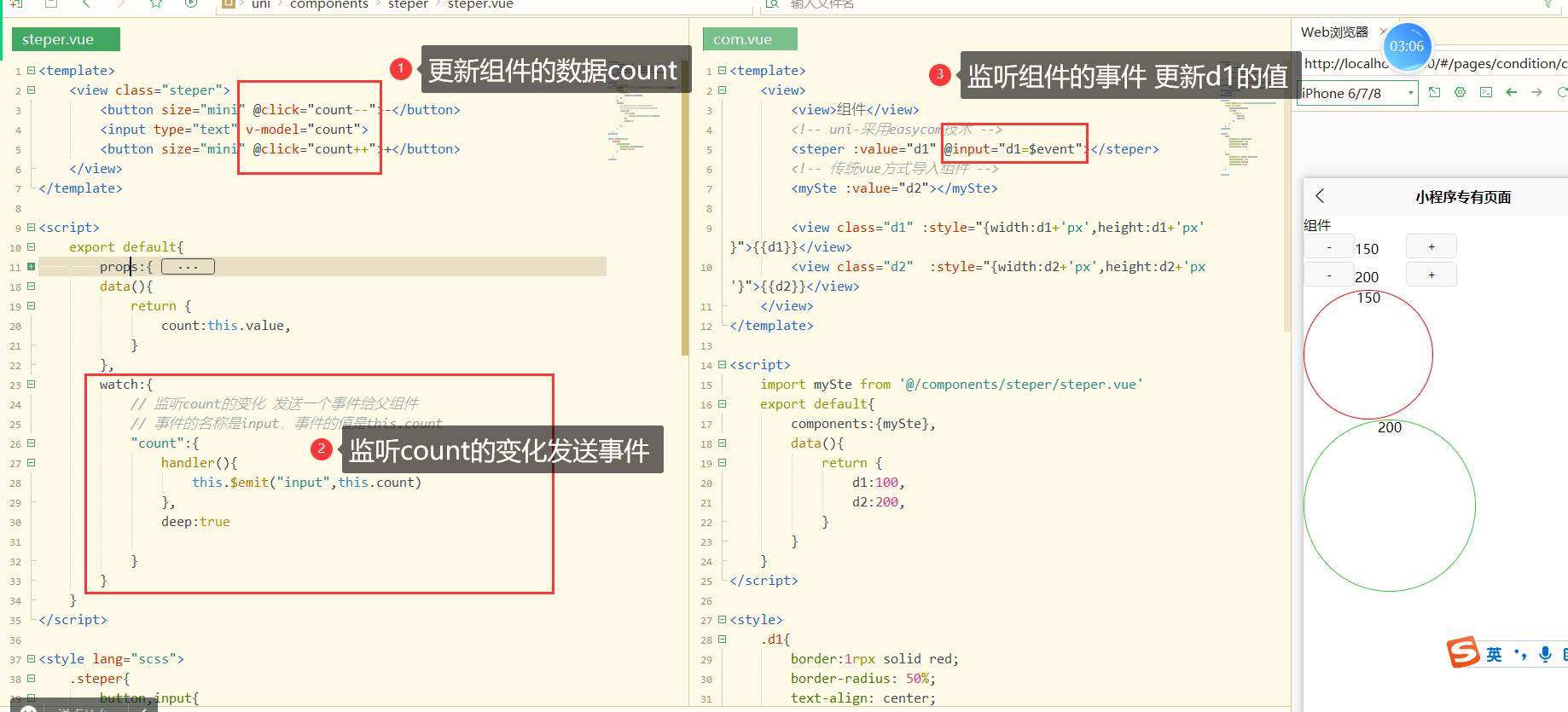Collapse the "count" watcher fold marker
This screenshot has width=1568, height=712.
tap(32, 443)
